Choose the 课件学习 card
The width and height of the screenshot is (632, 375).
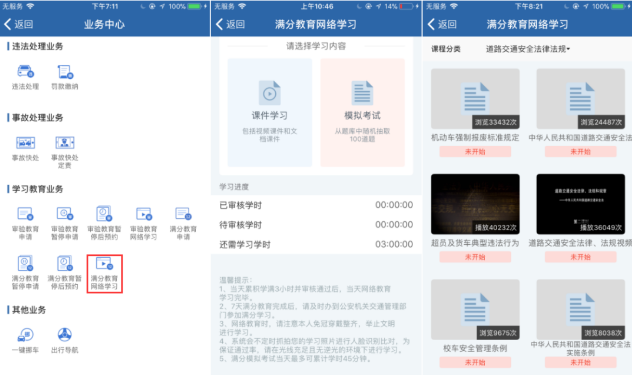click(x=270, y=112)
